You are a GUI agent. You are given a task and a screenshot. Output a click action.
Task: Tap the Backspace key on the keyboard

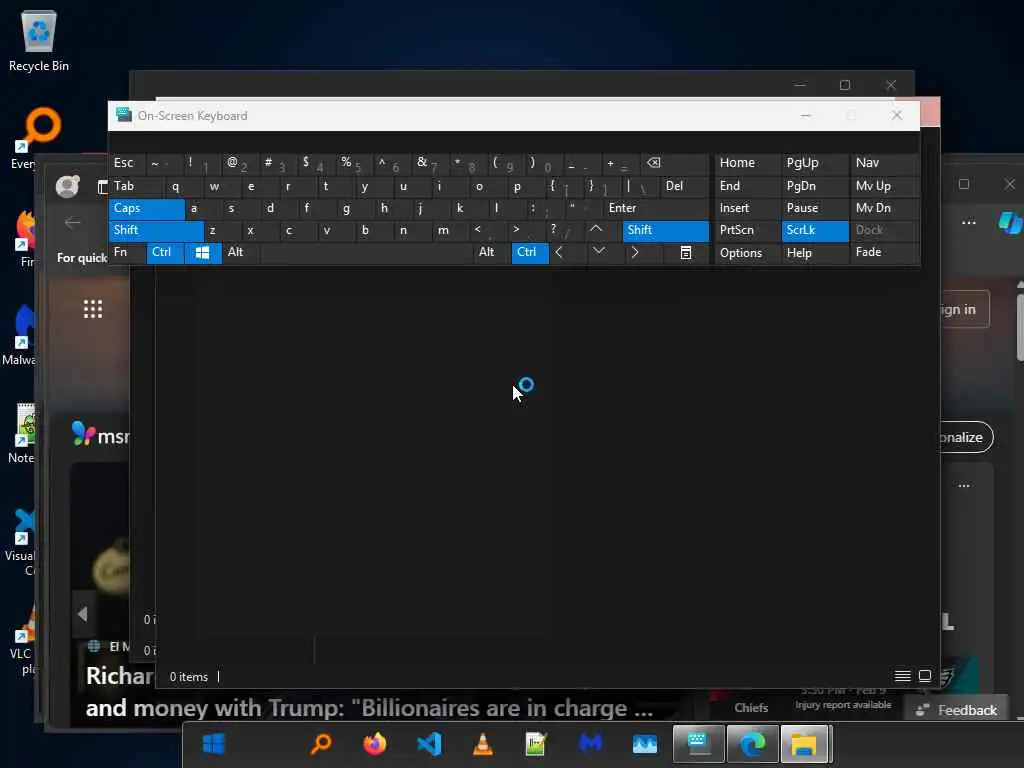click(x=654, y=163)
